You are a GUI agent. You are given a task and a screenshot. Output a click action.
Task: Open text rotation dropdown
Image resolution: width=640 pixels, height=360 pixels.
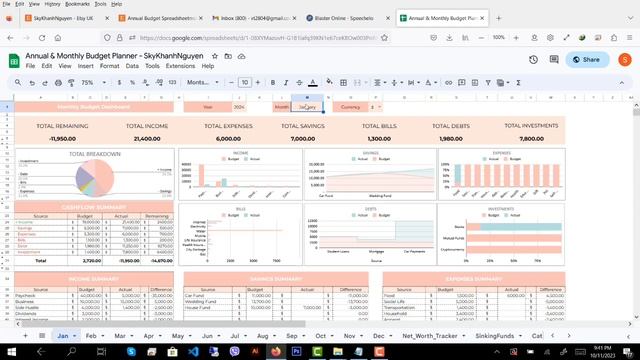(431, 82)
